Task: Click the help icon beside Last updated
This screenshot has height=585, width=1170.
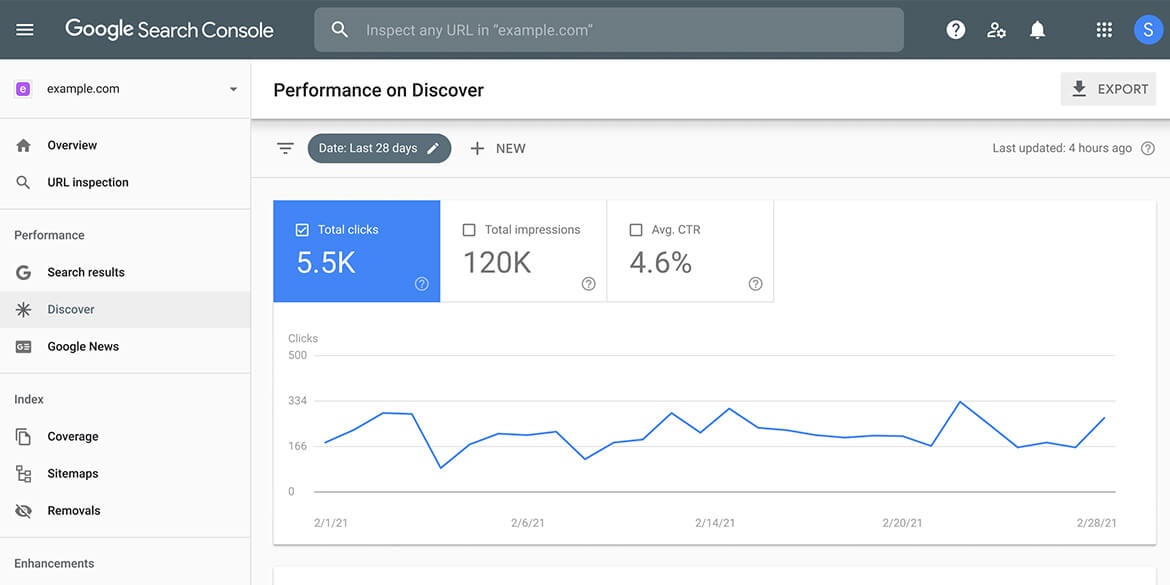Action: [x=1148, y=148]
